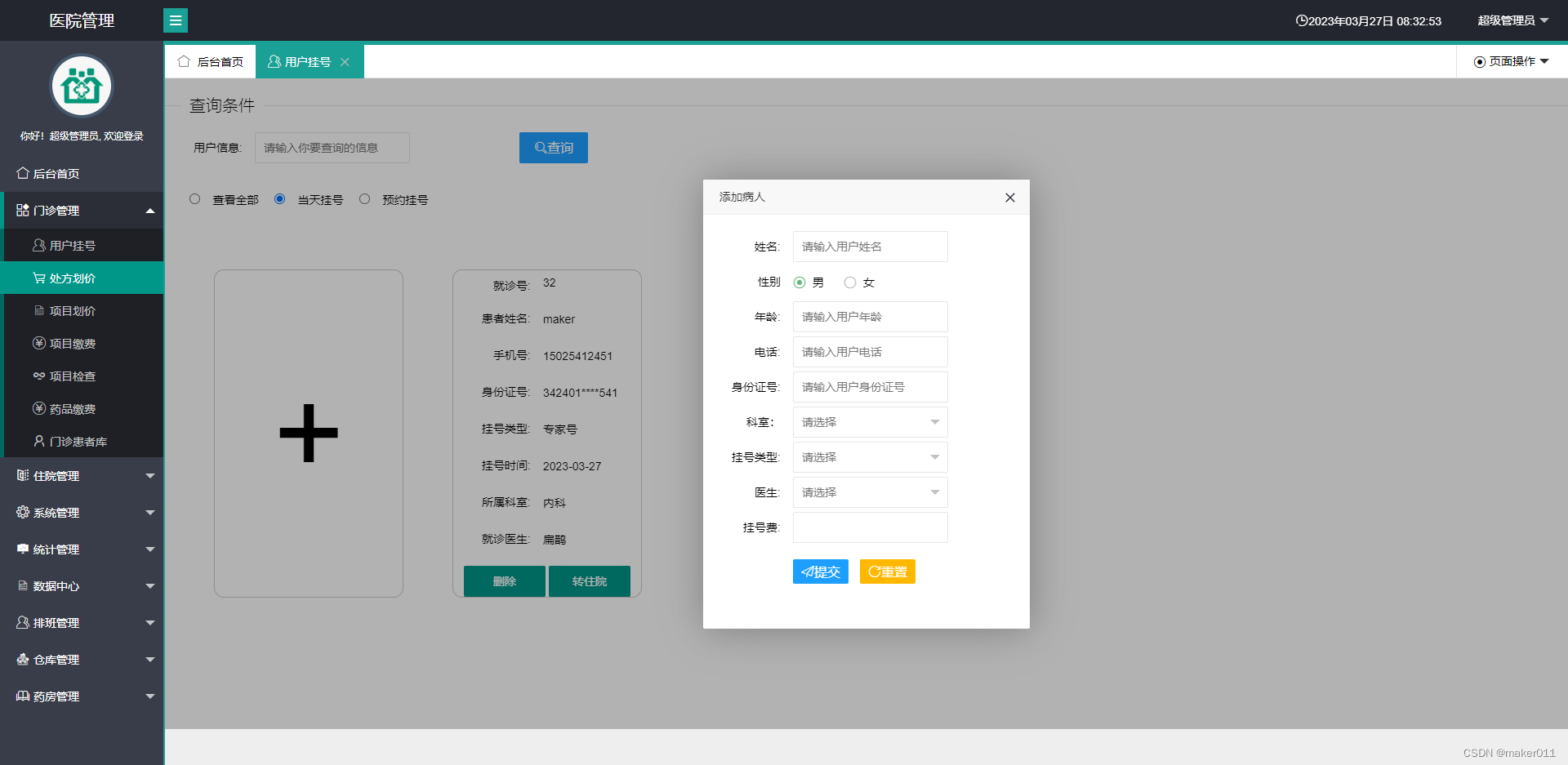The image size is (1568, 765).
Task: Click the 系统管理 gear icon
Action: (23, 512)
